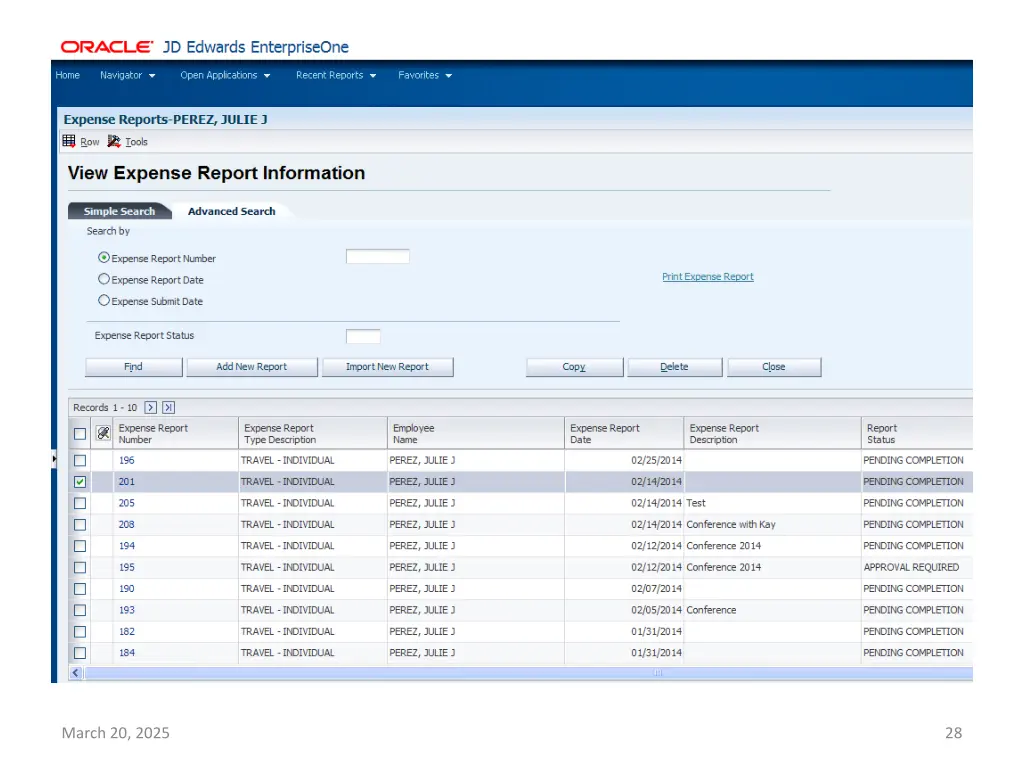Click the Delete button
The height and width of the screenshot is (768, 1024).
[x=675, y=367]
